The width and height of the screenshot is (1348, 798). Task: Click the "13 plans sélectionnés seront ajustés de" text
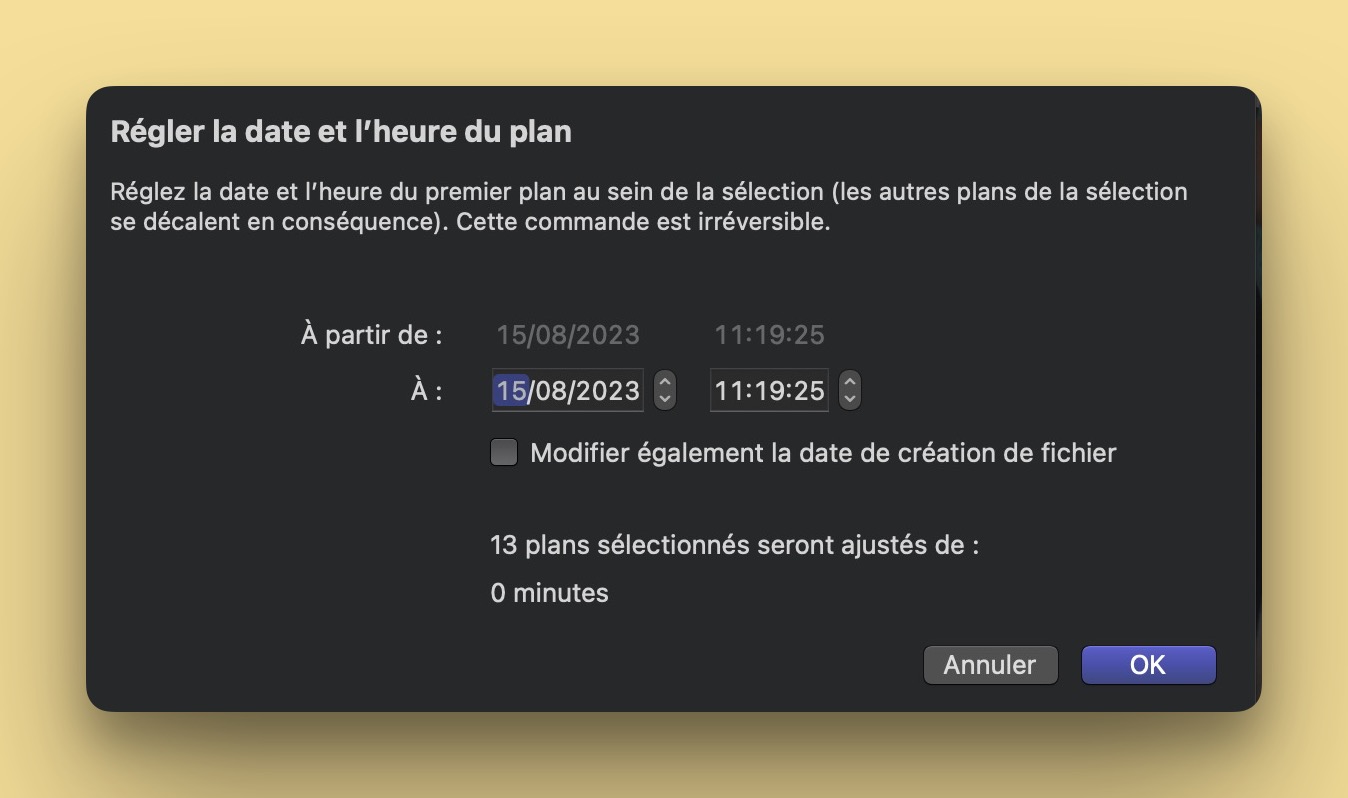click(734, 545)
